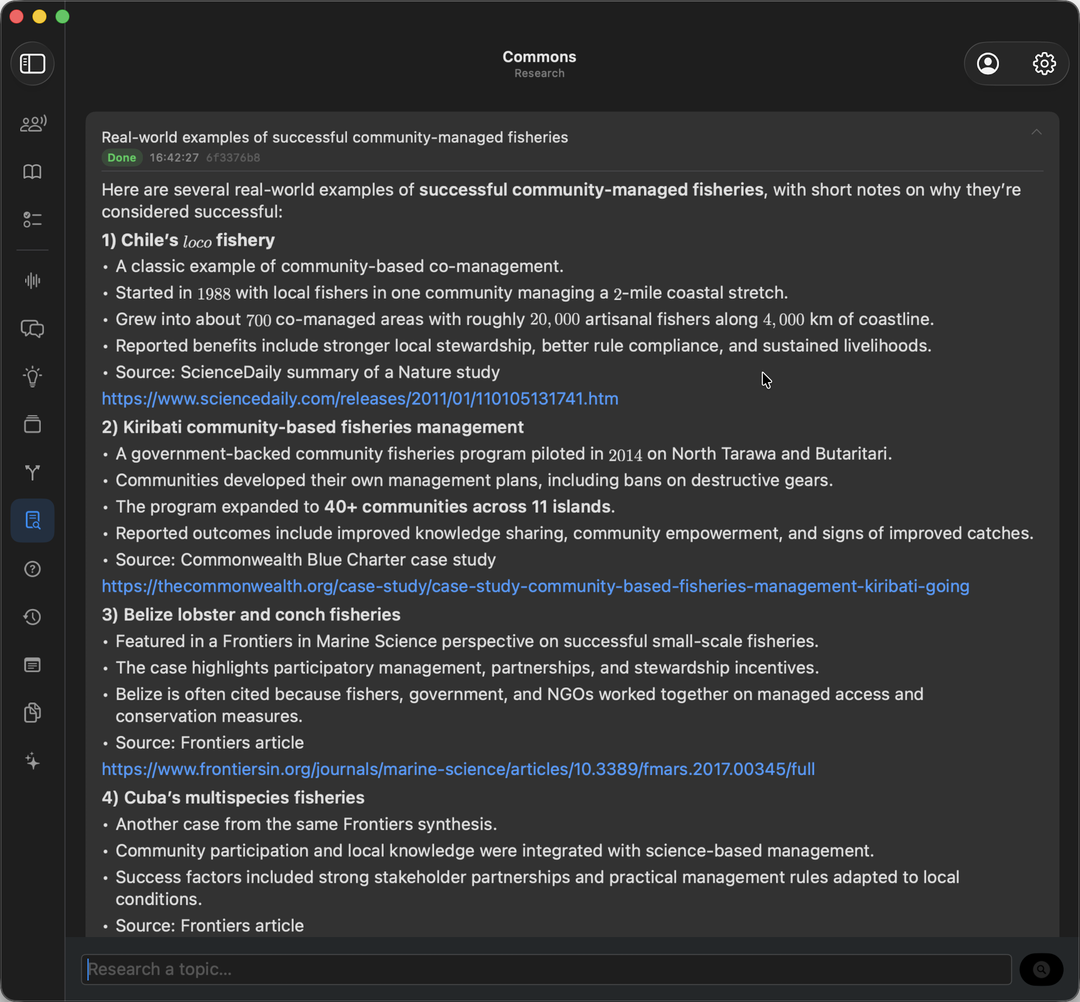Click bullet 'A classic example of community-based co-management.'
Screen dimensions: 1080x1002
[339, 267]
